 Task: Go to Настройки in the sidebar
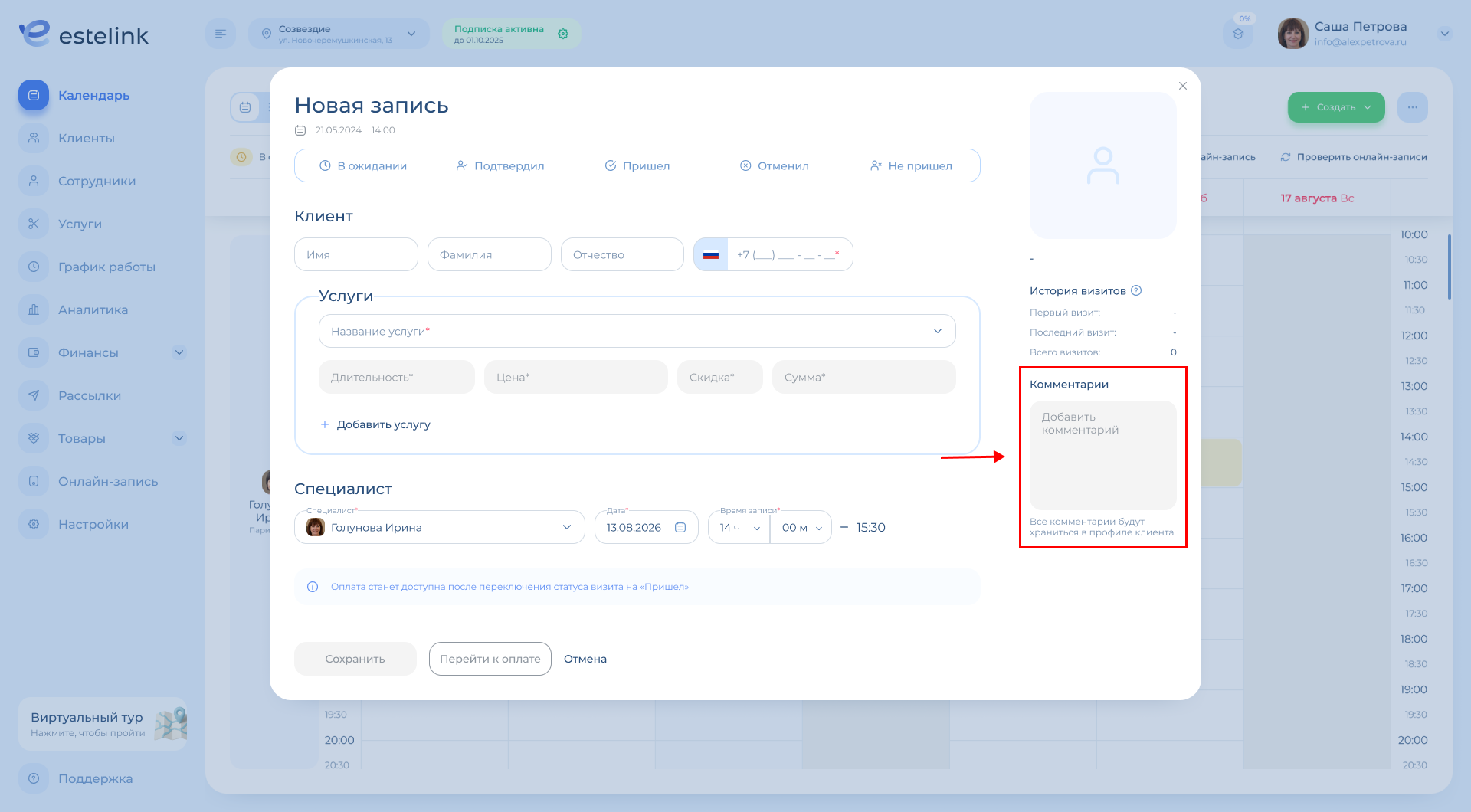point(93,524)
